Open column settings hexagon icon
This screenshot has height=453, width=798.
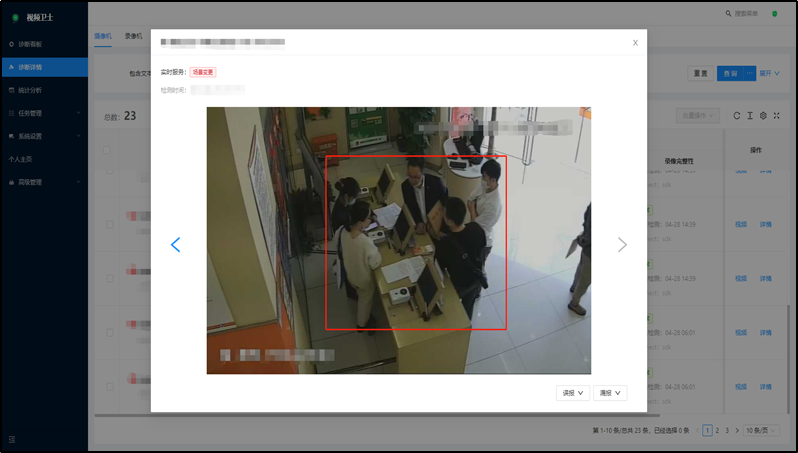(763, 116)
